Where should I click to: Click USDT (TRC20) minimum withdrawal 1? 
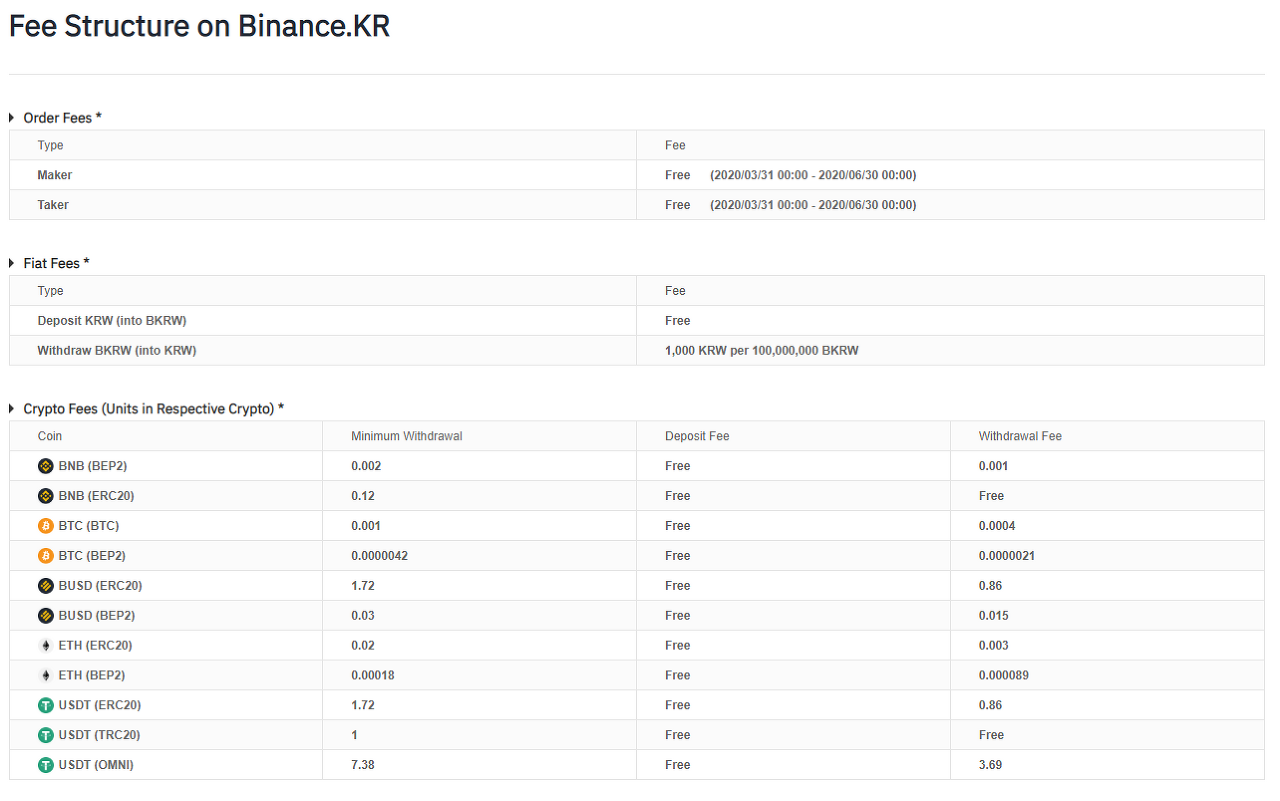[354, 736]
